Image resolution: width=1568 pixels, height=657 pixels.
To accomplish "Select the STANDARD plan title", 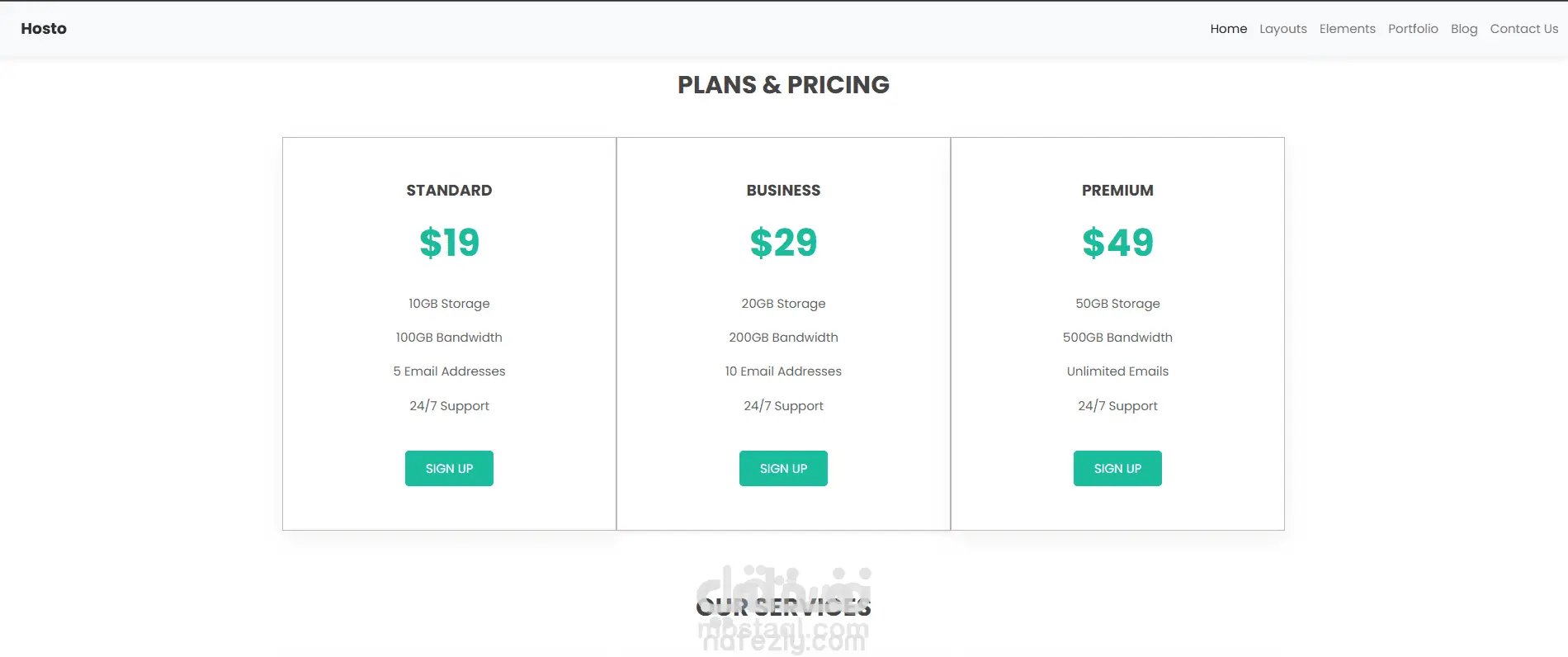I will (x=449, y=191).
